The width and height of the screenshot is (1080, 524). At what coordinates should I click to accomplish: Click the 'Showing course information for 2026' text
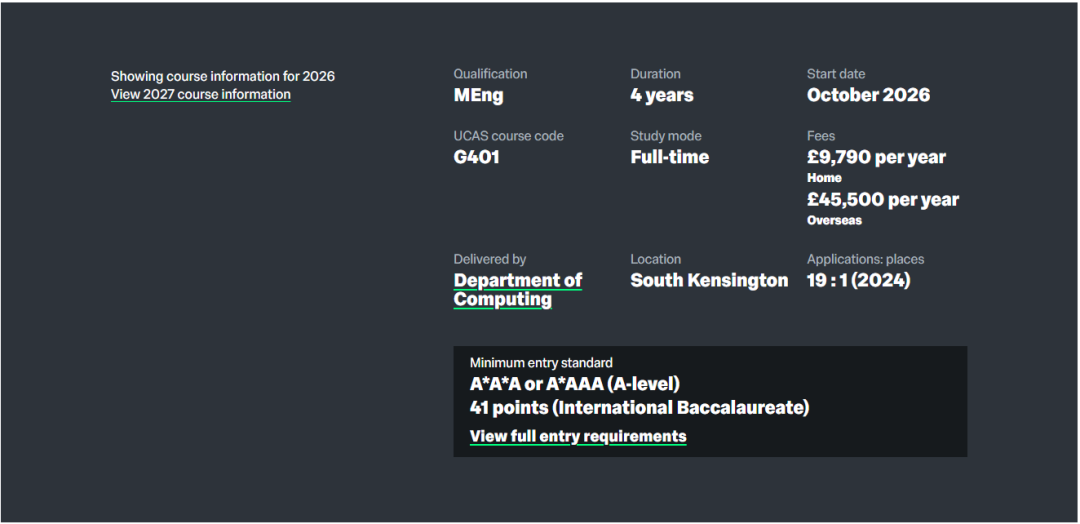point(222,76)
